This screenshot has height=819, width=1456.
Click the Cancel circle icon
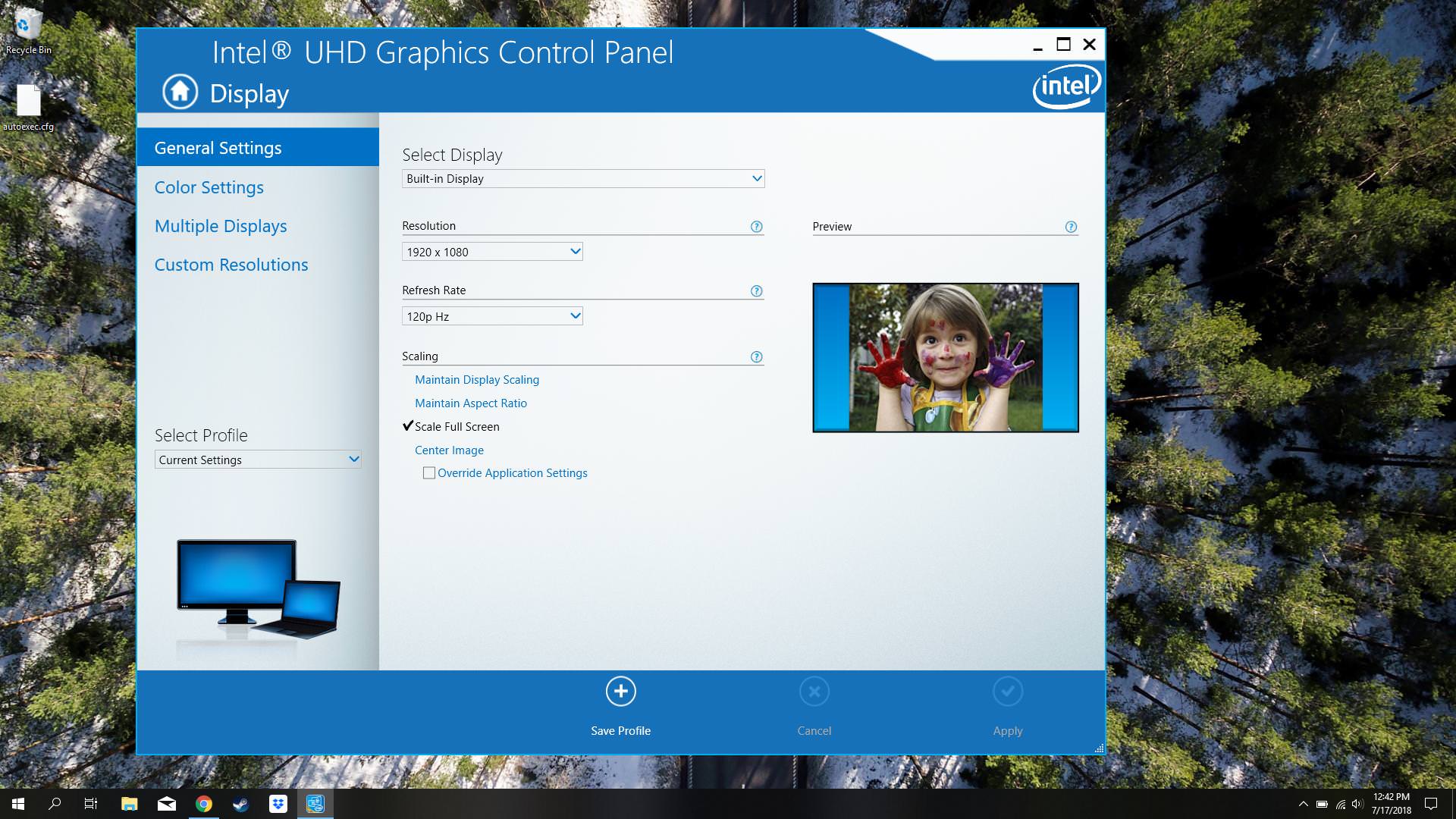coord(814,692)
